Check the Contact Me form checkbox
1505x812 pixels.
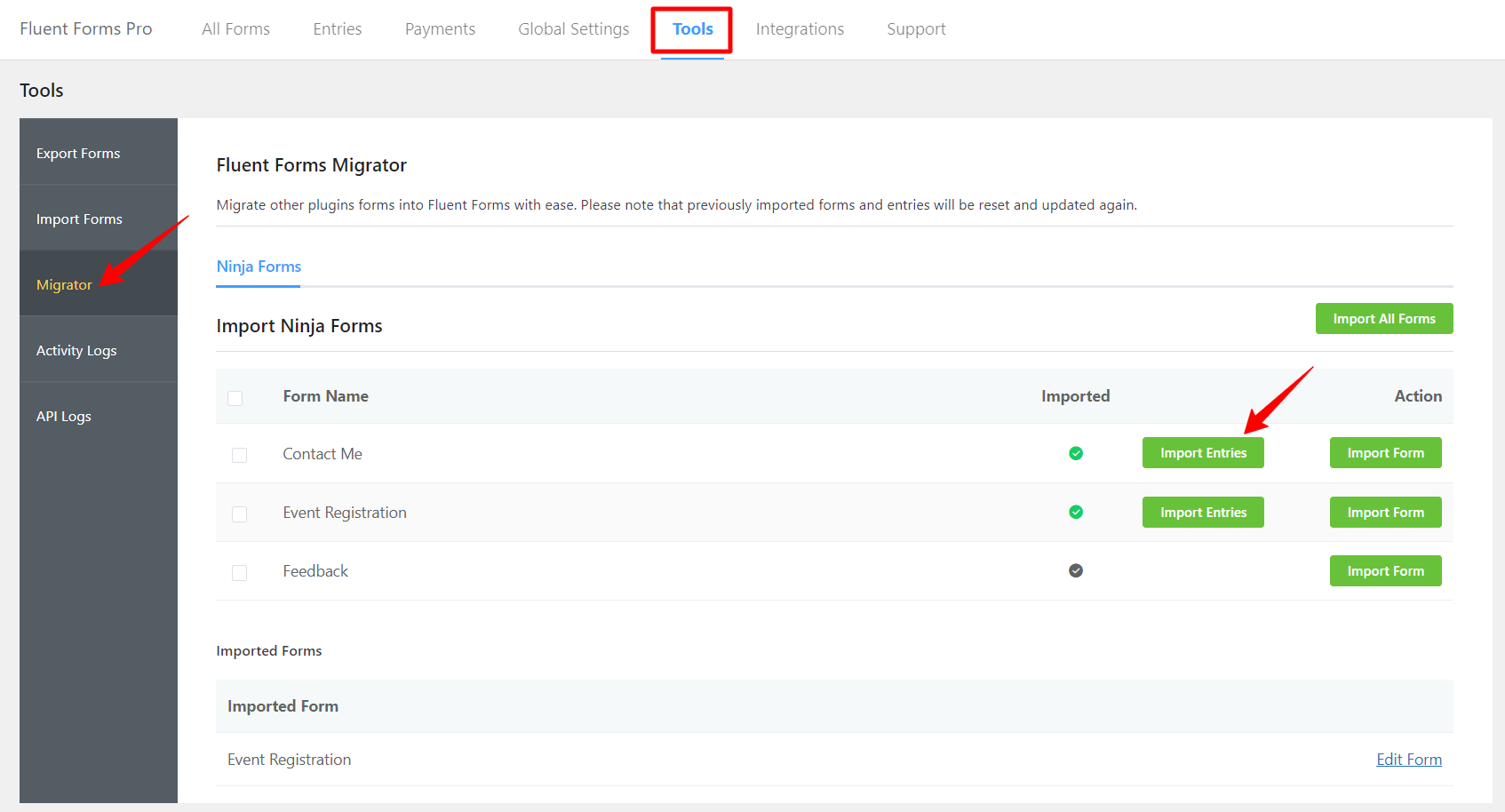click(x=240, y=455)
